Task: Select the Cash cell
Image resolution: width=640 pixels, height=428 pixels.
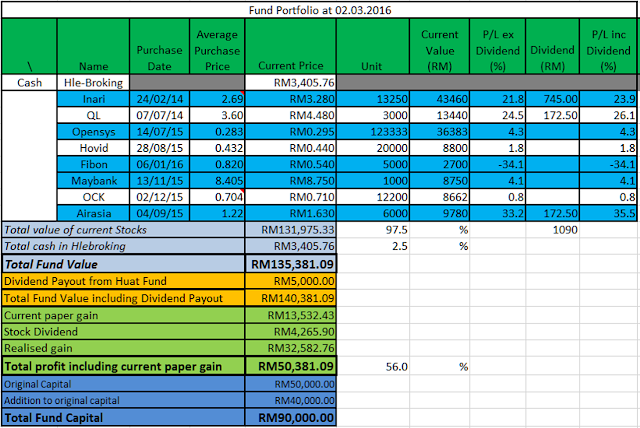Action: point(29,82)
